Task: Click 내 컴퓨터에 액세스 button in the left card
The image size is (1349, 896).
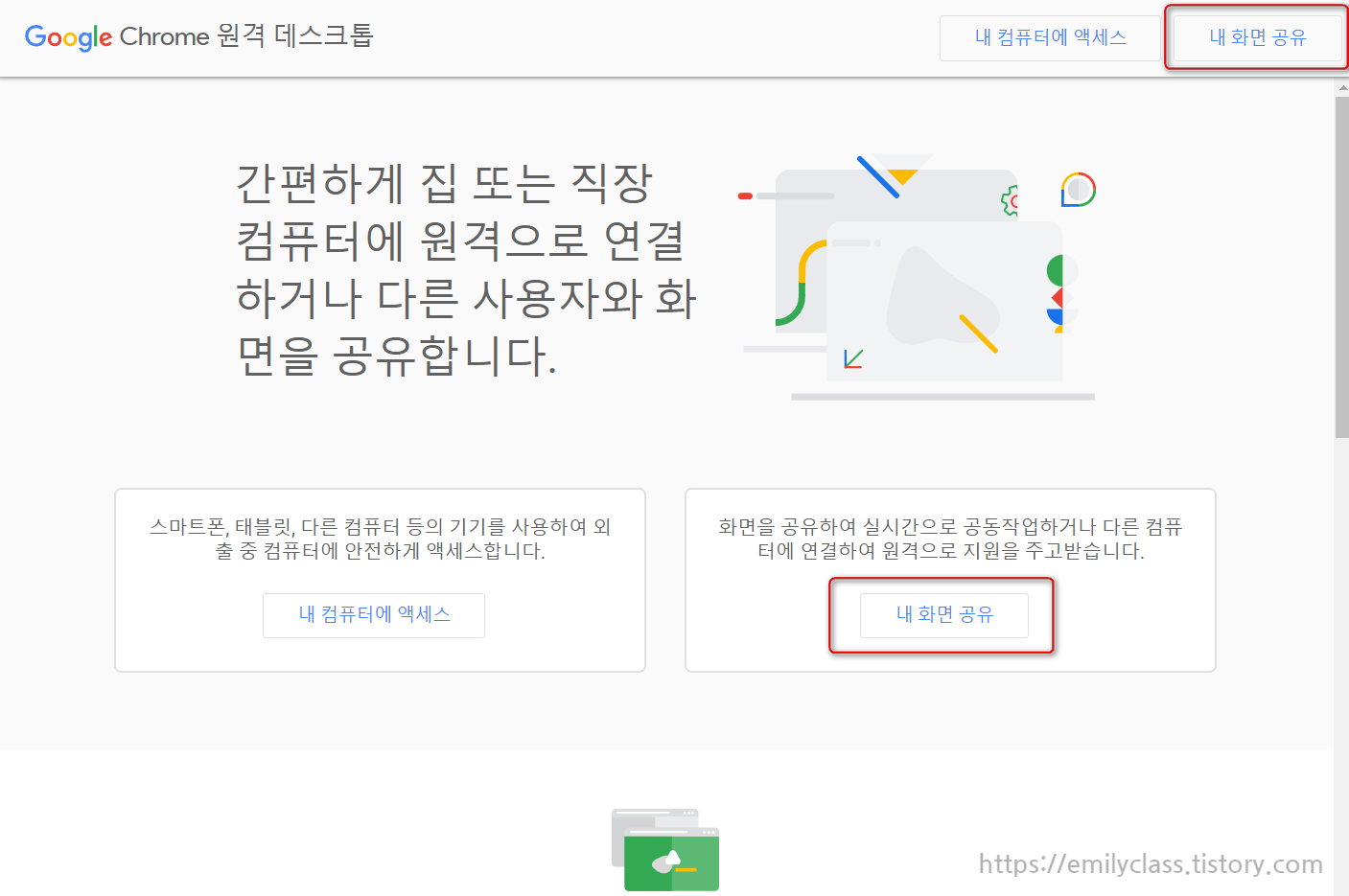Action: (x=374, y=615)
